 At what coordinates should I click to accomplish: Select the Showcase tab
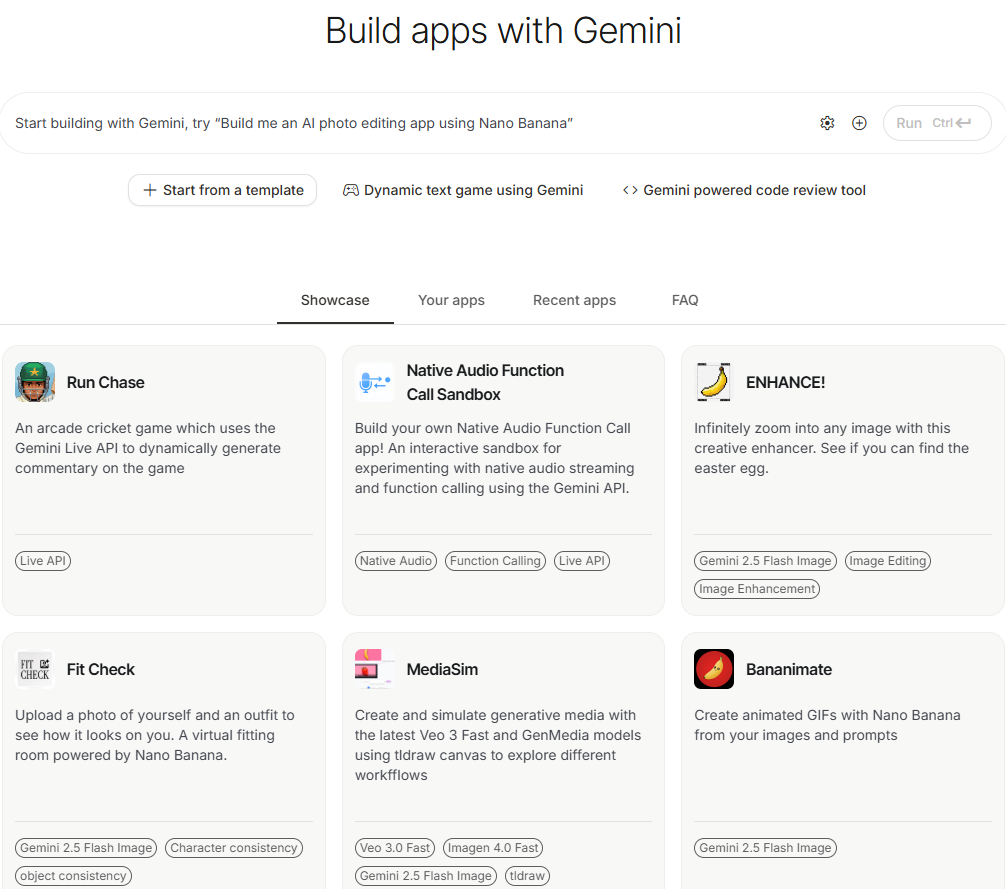pos(335,300)
